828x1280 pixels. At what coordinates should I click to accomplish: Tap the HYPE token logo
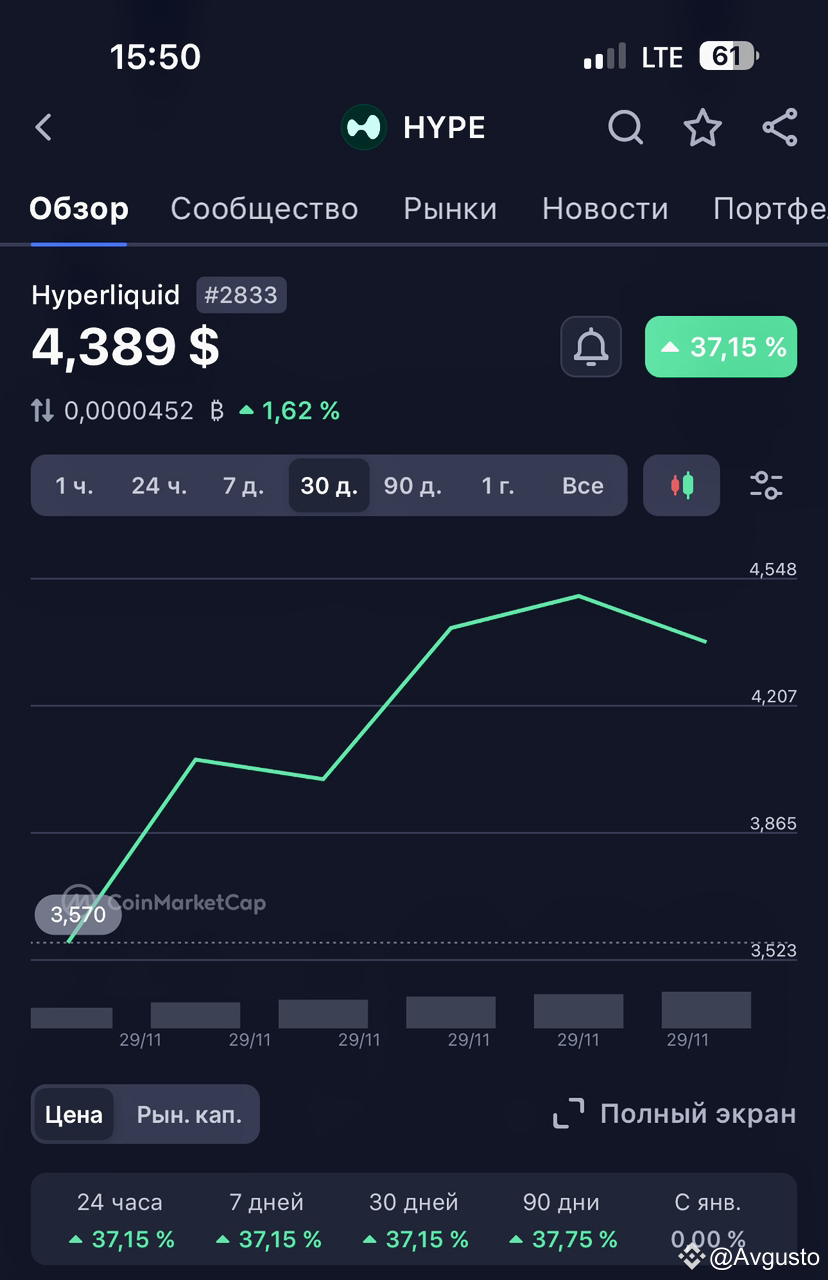coord(362,128)
